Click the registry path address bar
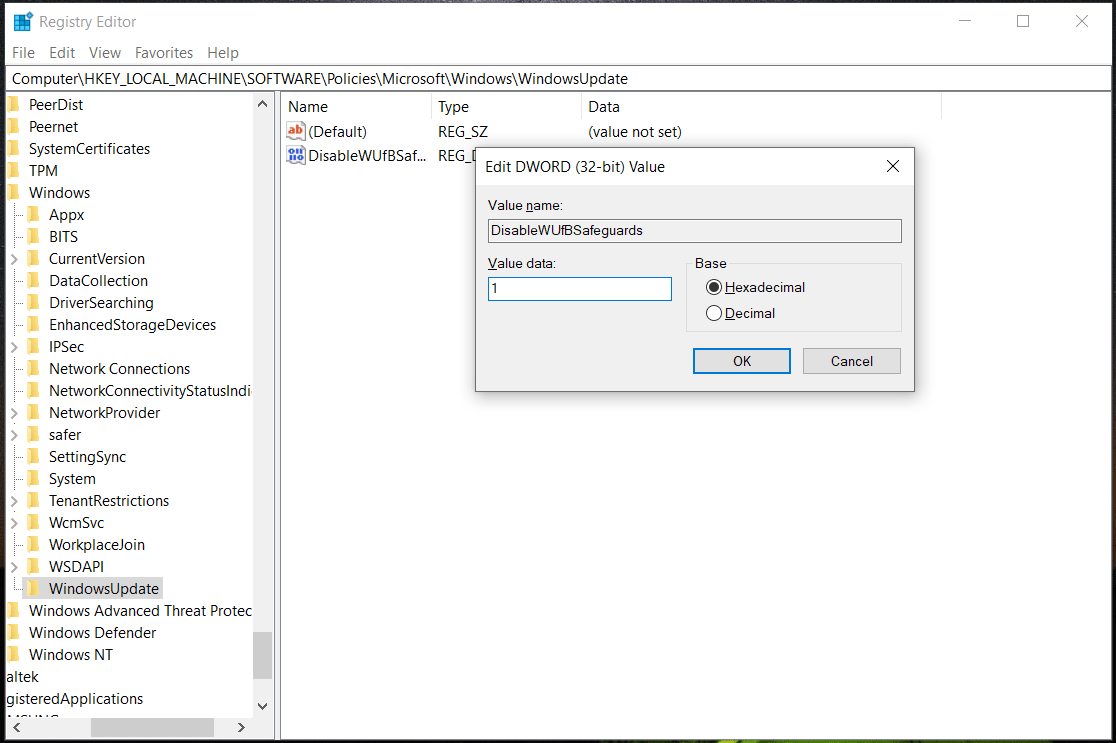Image resolution: width=1116 pixels, height=743 pixels. [x=558, y=79]
